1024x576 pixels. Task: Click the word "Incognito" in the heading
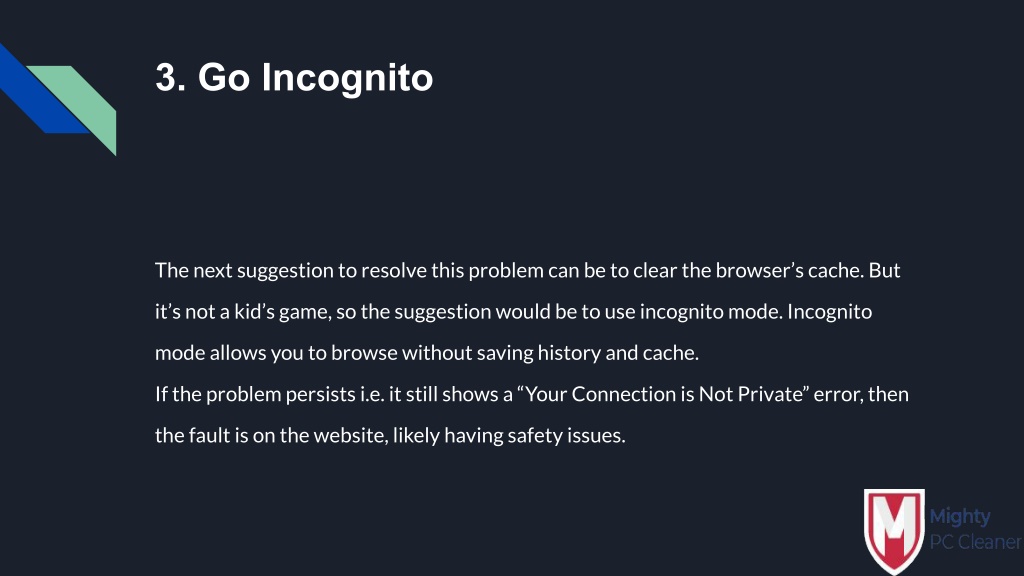pos(347,79)
